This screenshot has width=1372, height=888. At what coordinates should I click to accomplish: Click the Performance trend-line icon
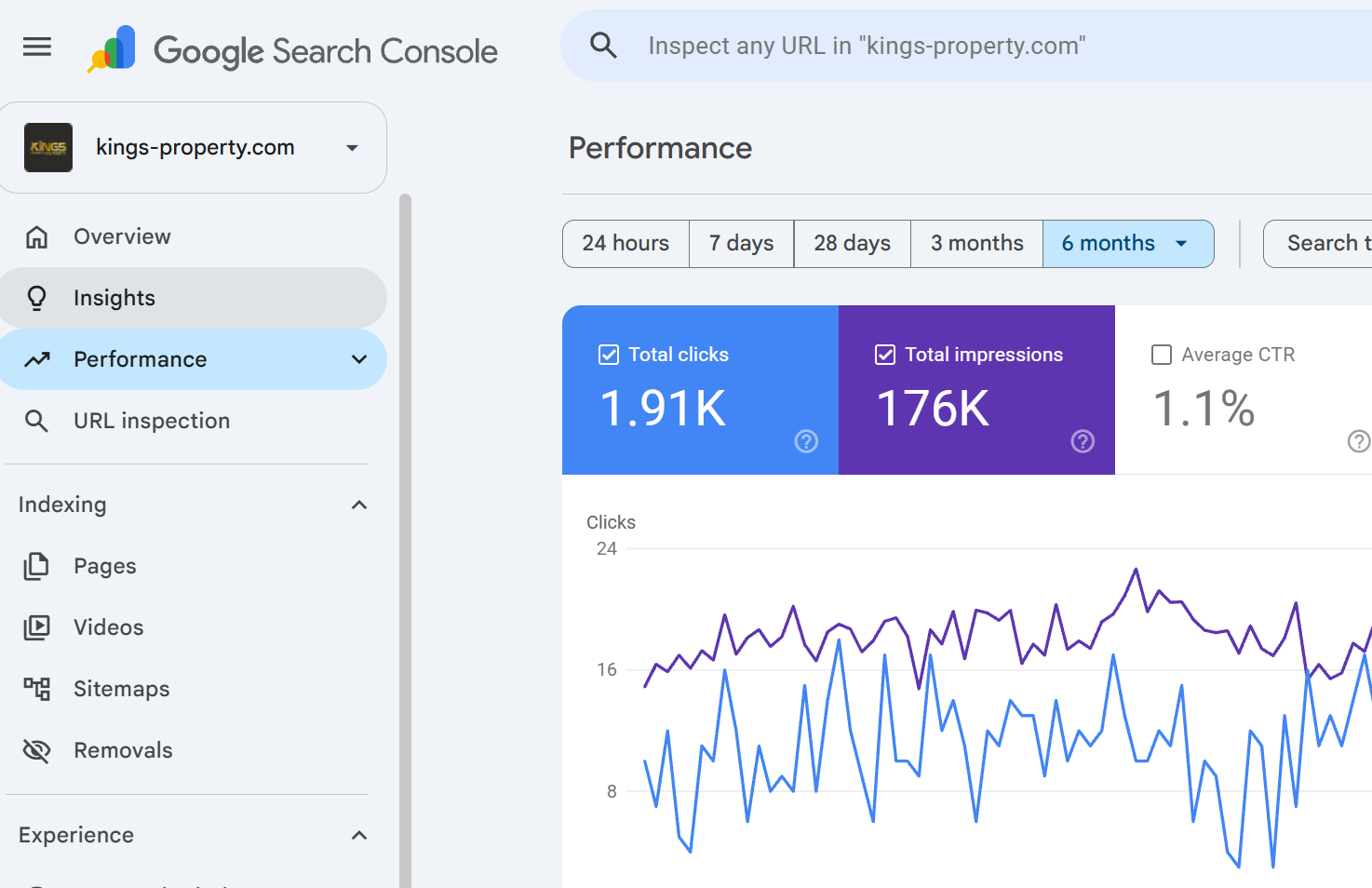[36, 359]
